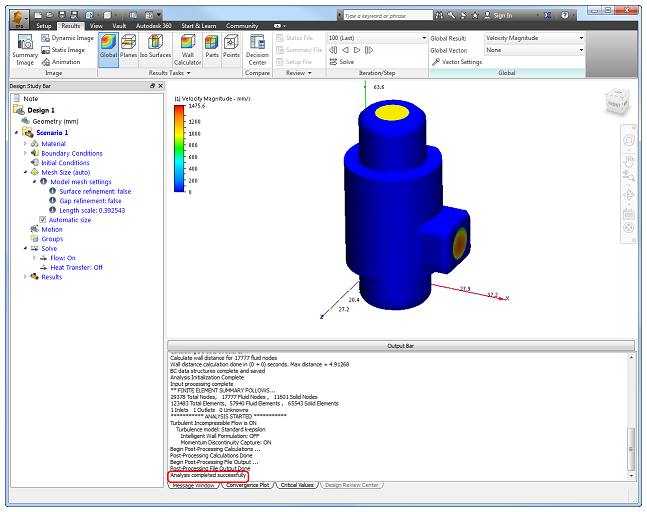Click the pan hand icon in navigation bar
Image resolution: width=647 pixels, height=512 pixels.
628,160
